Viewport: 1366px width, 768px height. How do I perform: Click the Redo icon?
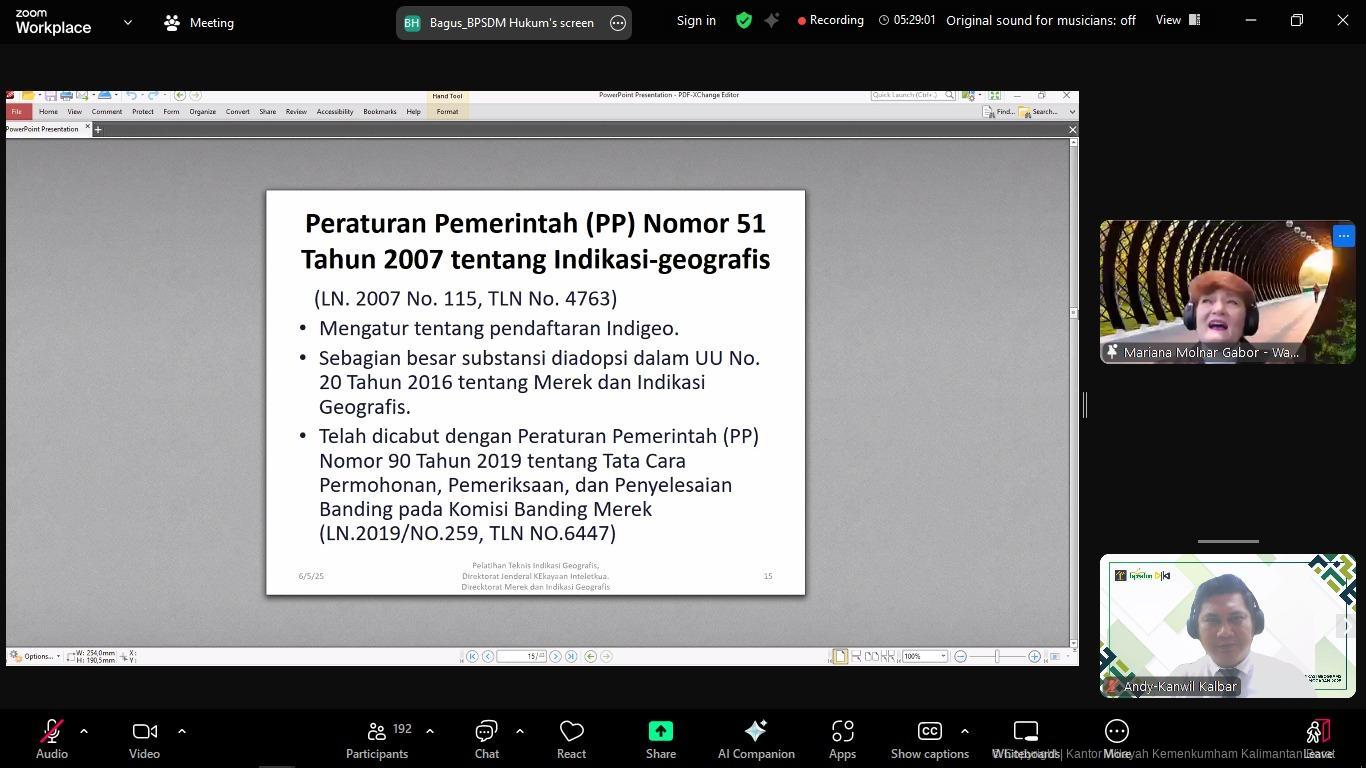153,96
